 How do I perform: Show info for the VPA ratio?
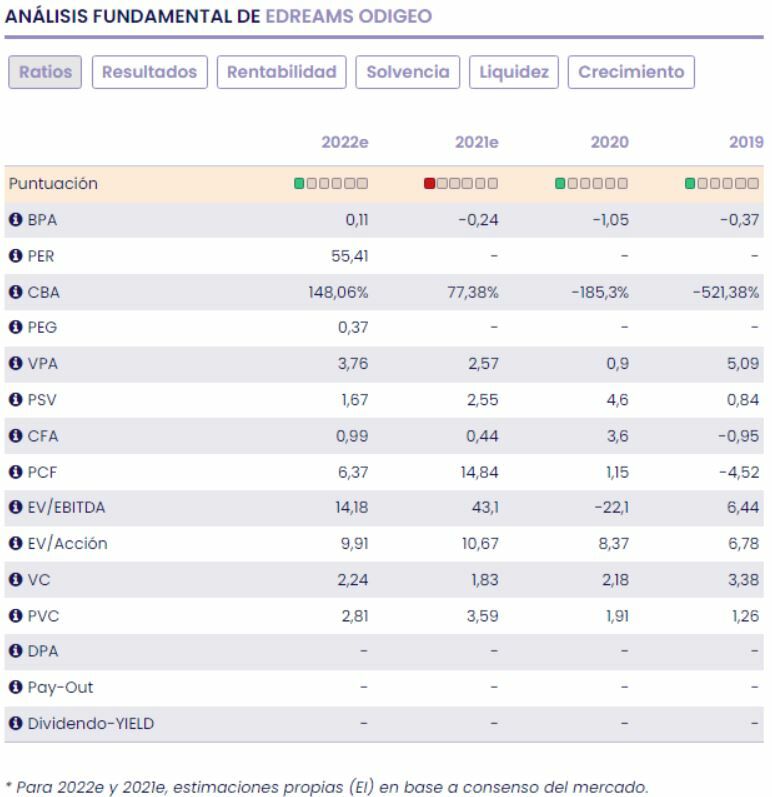click(15, 364)
